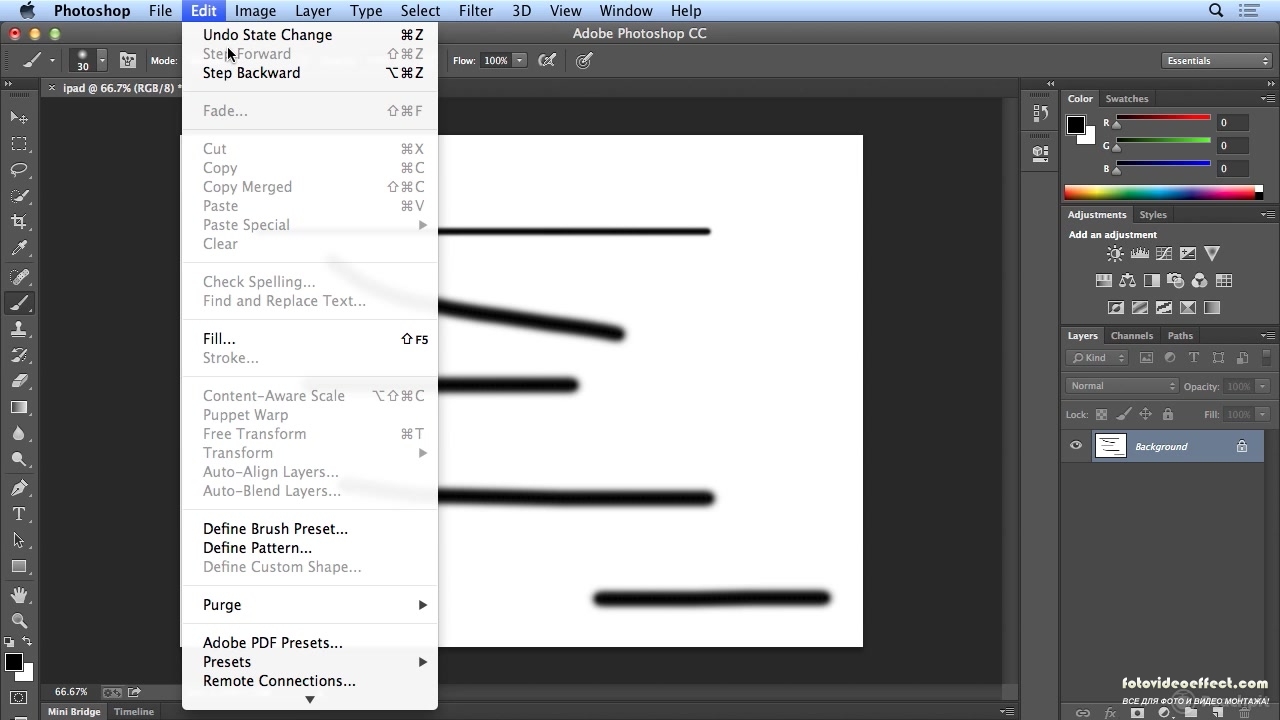Select the Spot Healing Brush tool
The width and height of the screenshot is (1280, 720).
coord(19,277)
